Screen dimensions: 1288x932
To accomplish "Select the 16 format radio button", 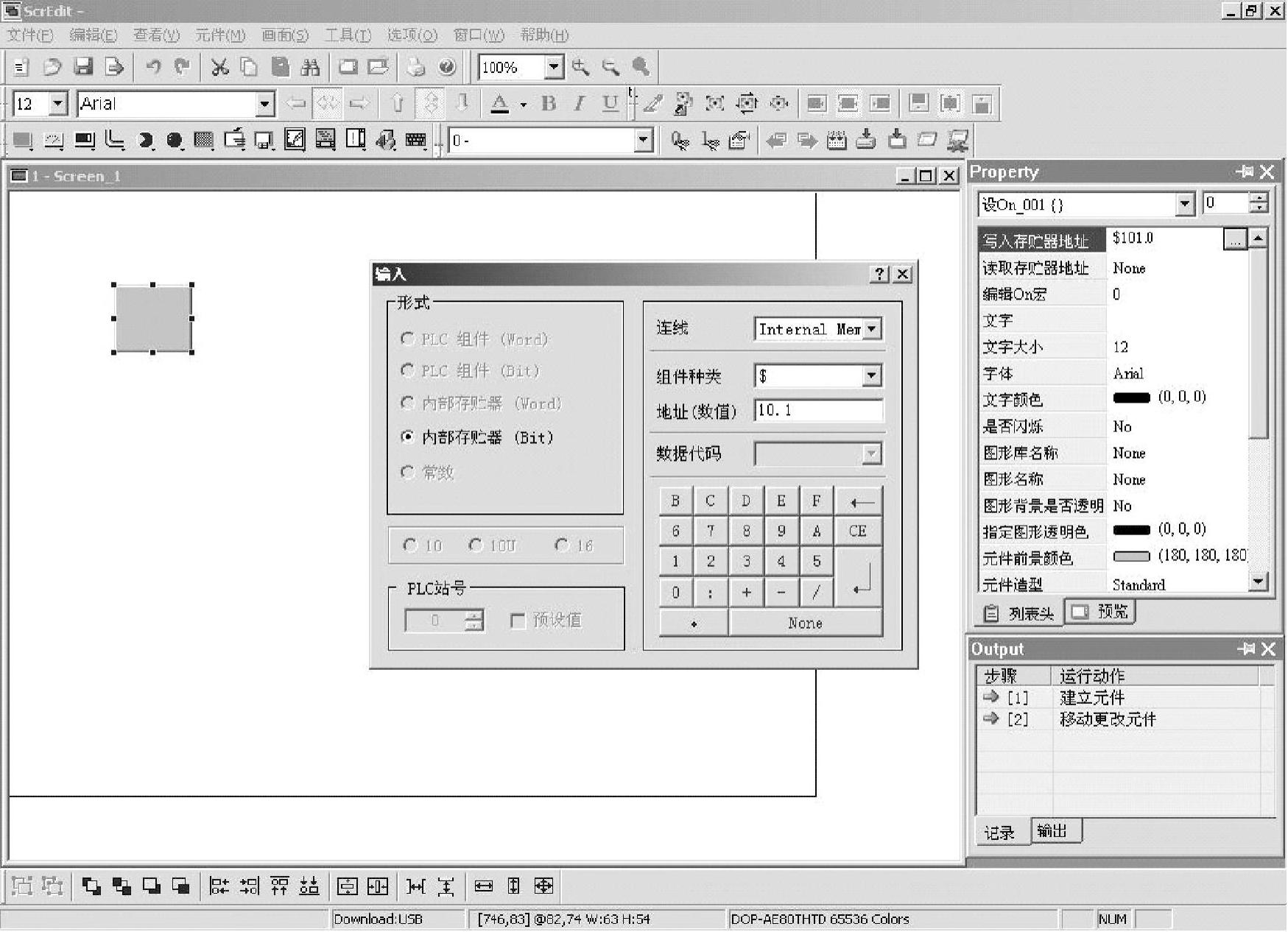I will tap(562, 546).
